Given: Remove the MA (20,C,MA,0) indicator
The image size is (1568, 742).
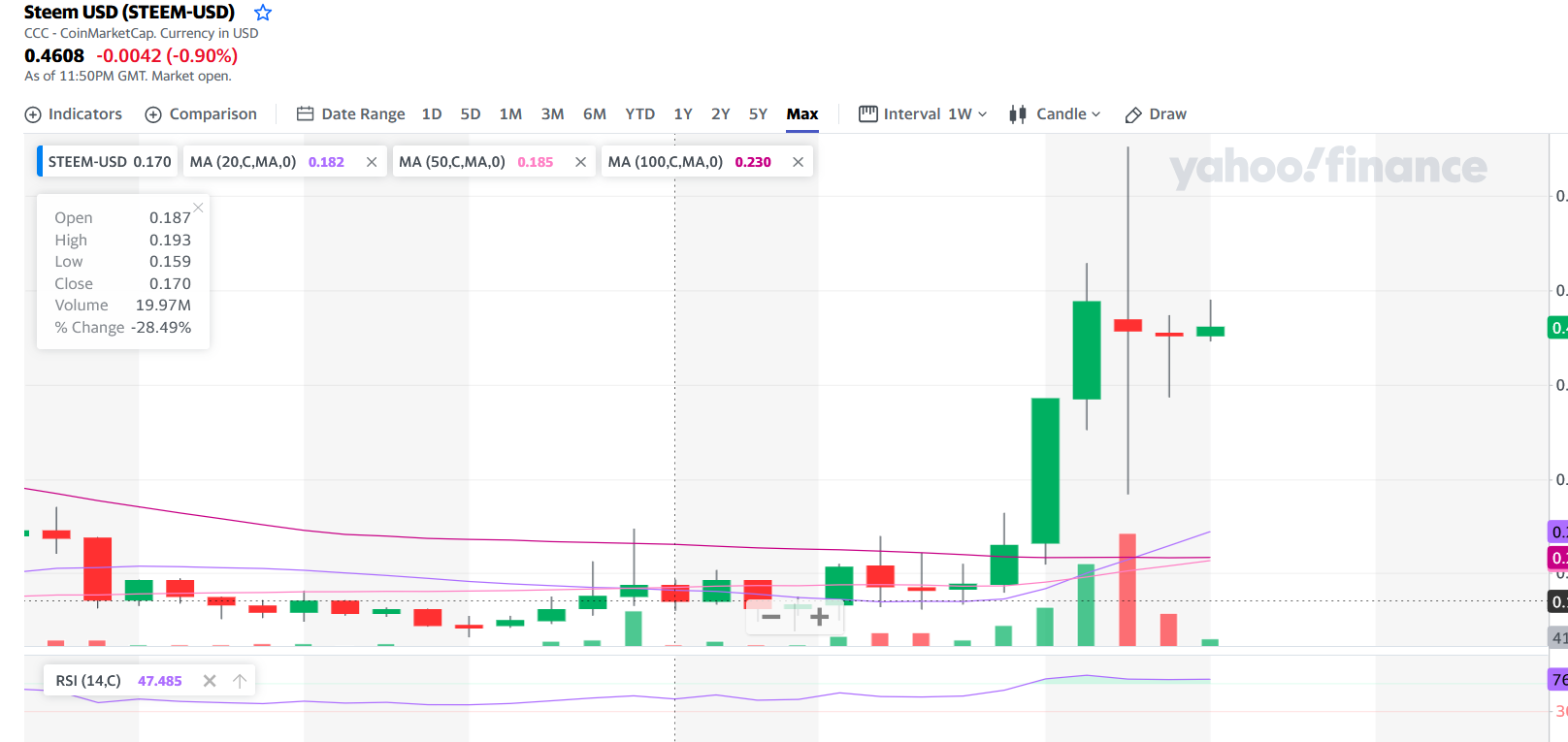Looking at the screenshot, I should [372, 162].
